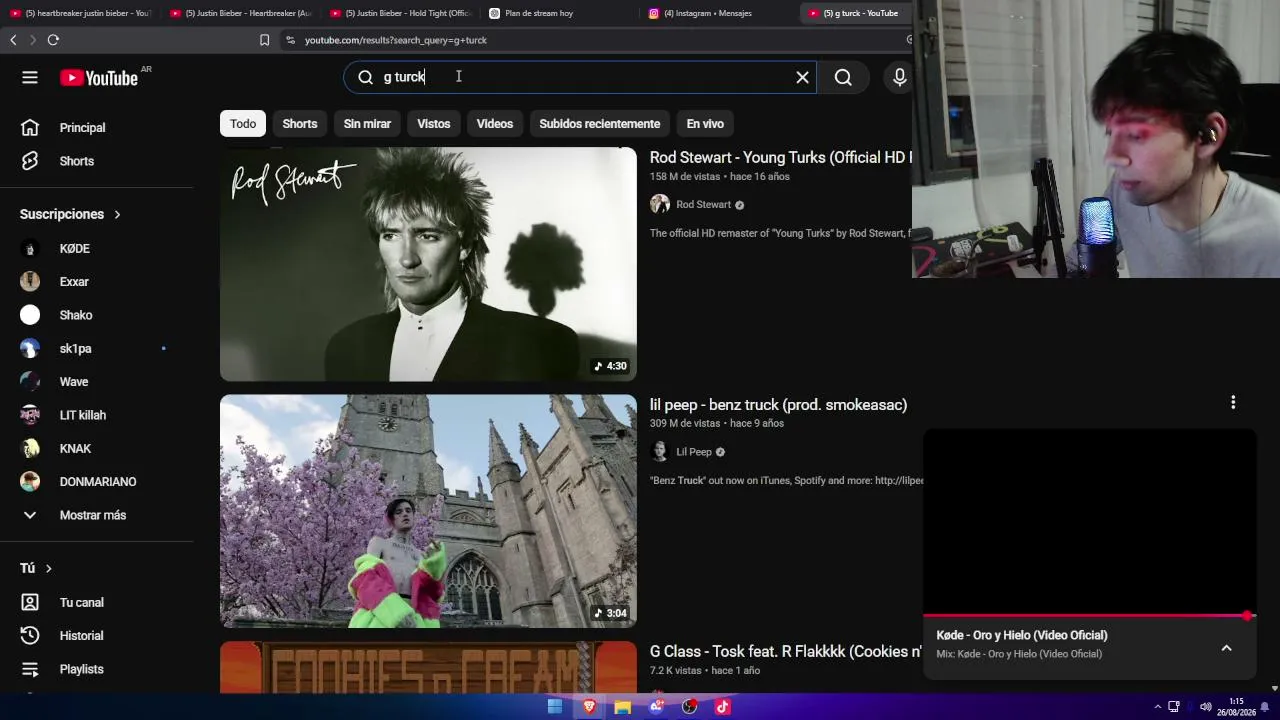Open the "Rod Stewart - Young Turks" video title
Image resolution: width=1280 pixels, height=720 pixels.
pos(781,157)
